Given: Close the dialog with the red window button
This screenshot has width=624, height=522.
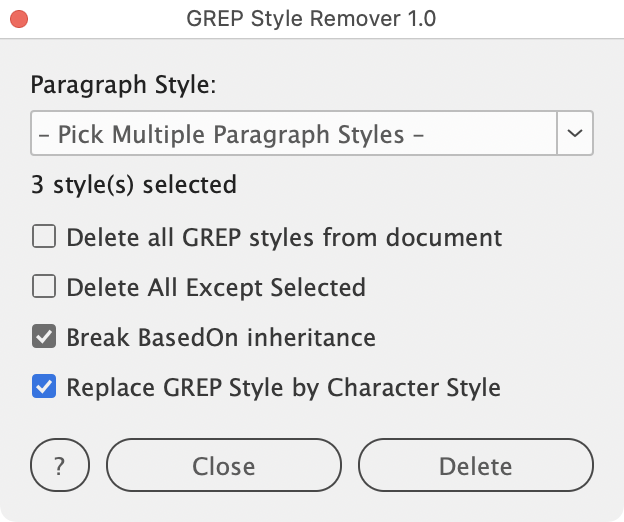Looking at the screenshot, I should [x=19, y=19].
